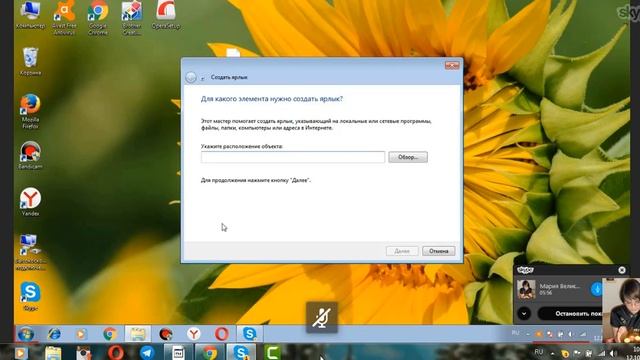Close the Skype call mini panel
640x360 pixels.
coord(622,270)
